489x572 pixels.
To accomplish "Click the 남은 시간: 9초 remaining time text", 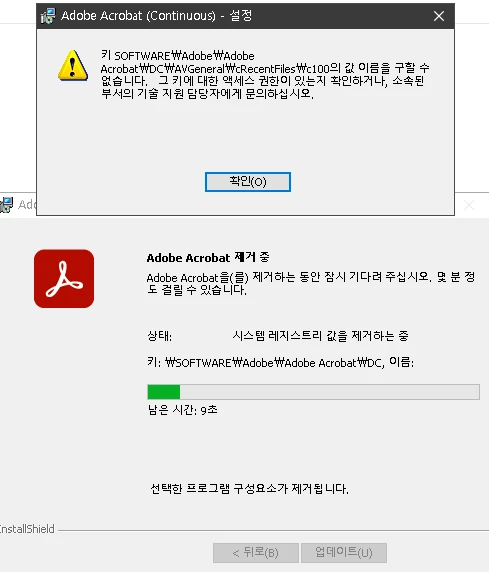I will pos(182,410).
